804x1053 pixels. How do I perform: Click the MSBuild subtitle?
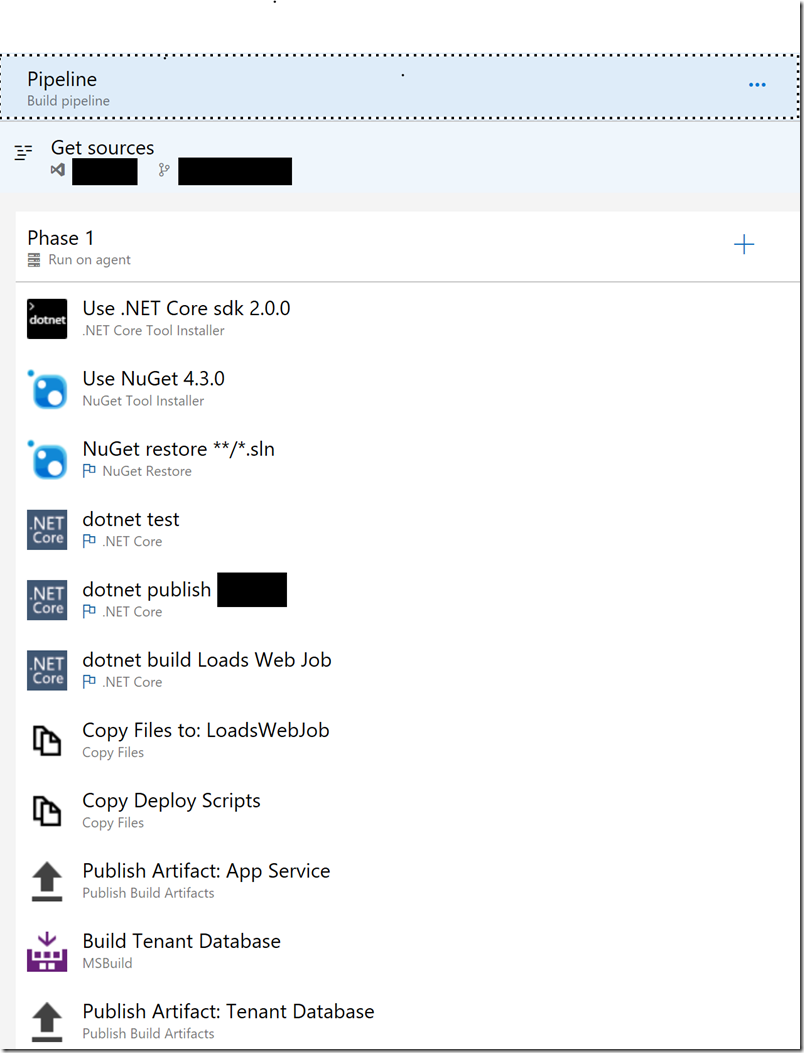click(x=107, y=963)
